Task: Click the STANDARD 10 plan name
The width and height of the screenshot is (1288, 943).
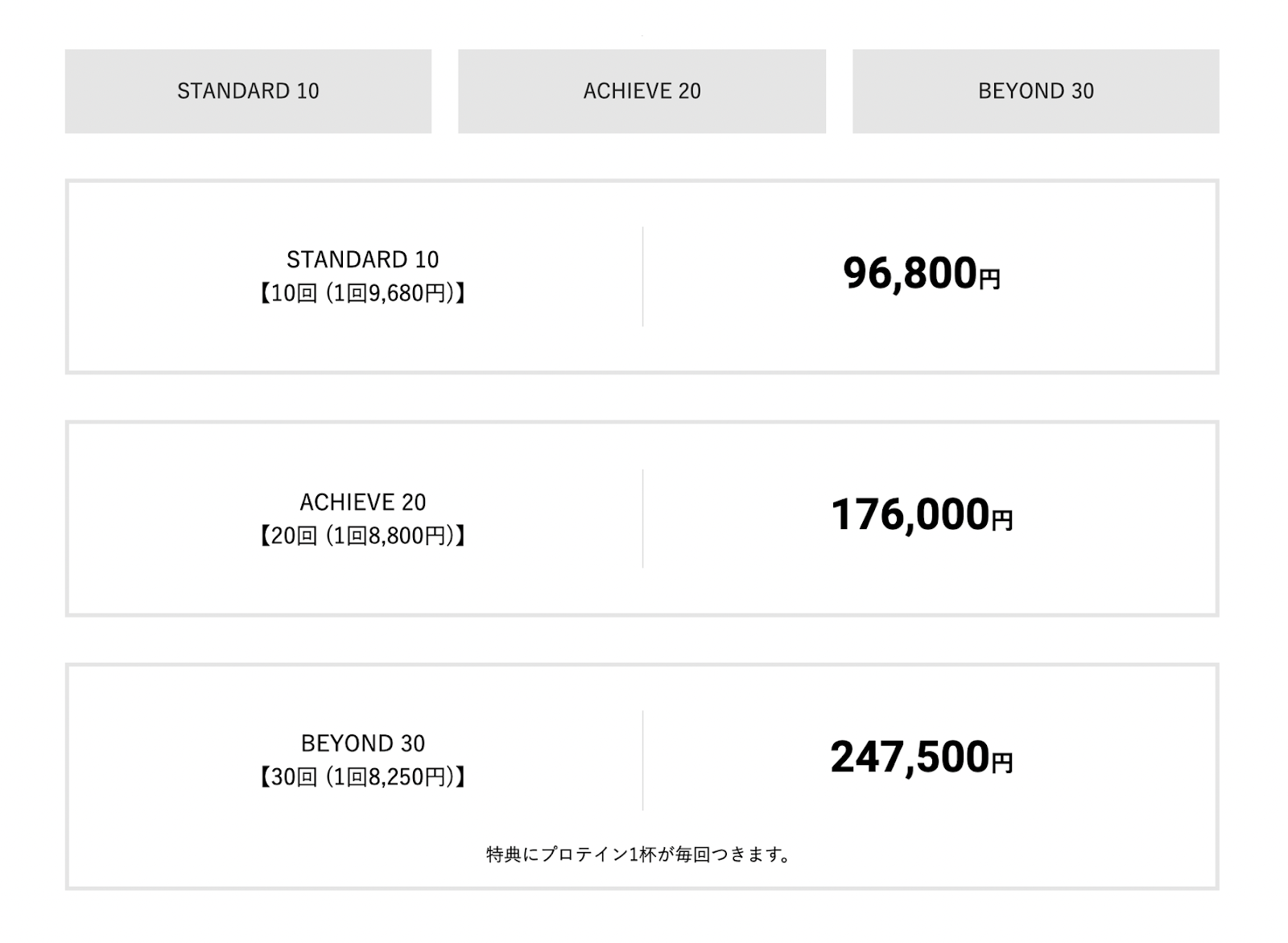Action: [x=362, y=259]
